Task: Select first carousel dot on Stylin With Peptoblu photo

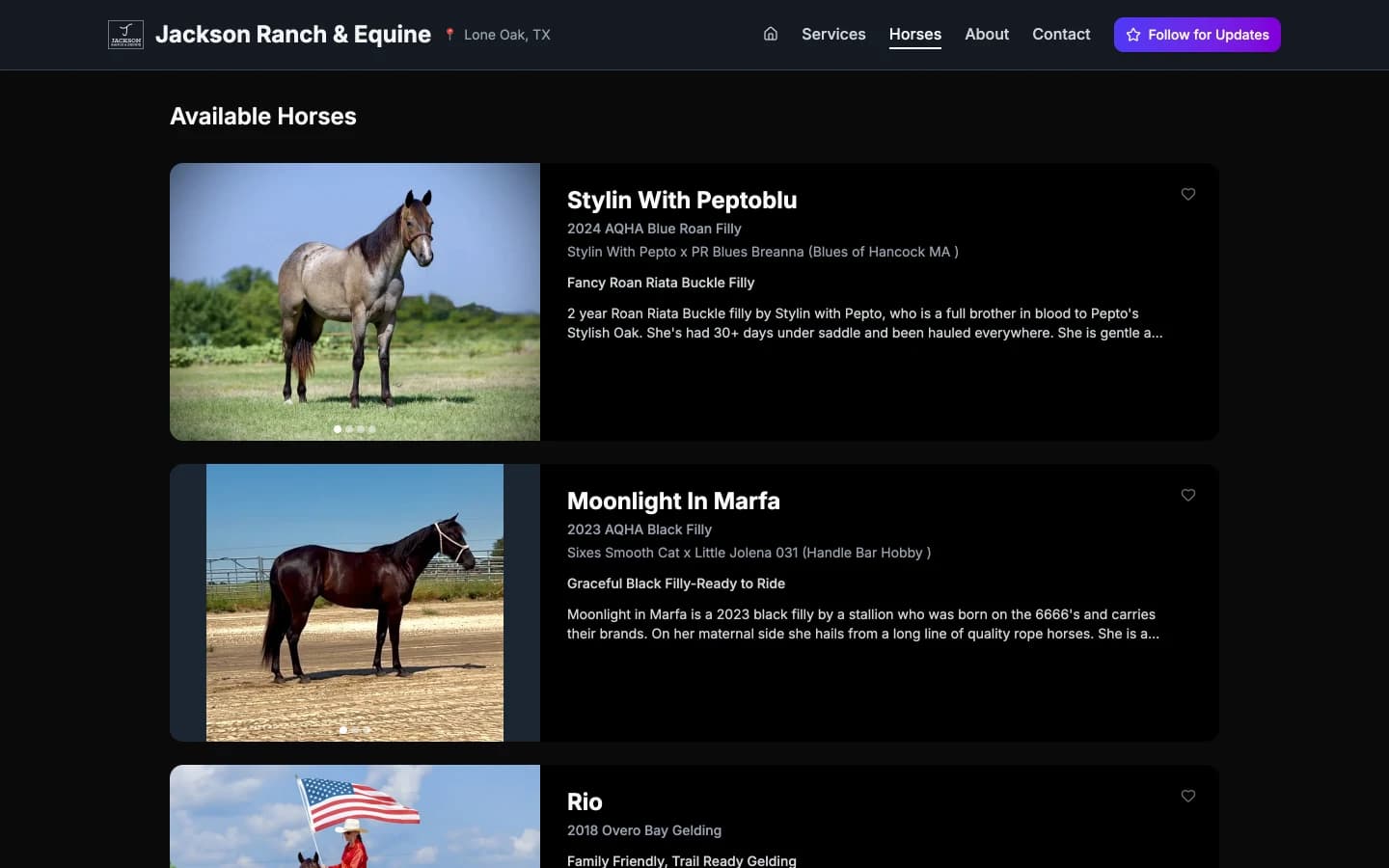Action: [338, 429]
